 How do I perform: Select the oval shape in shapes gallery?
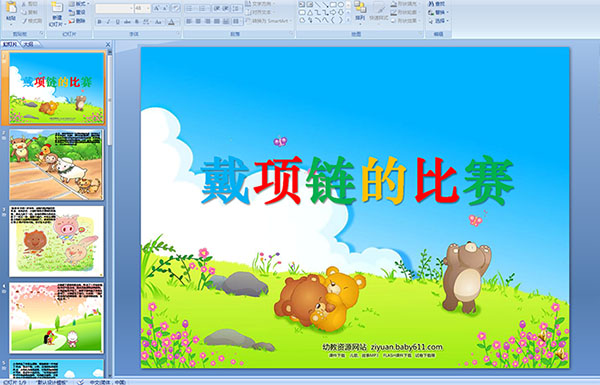click(341, 5)
